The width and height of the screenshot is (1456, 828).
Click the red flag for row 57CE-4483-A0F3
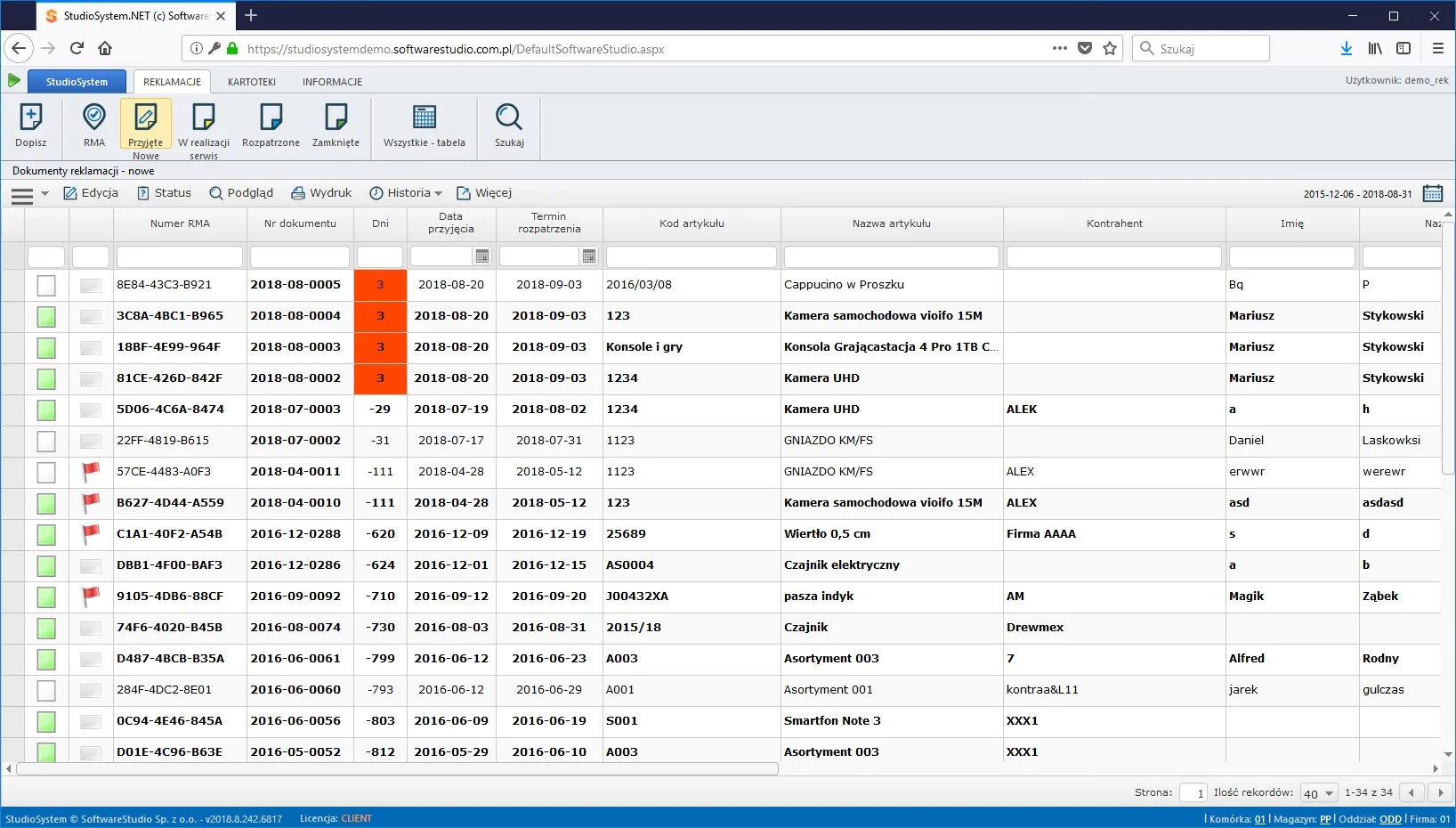[x=91, y=471]
